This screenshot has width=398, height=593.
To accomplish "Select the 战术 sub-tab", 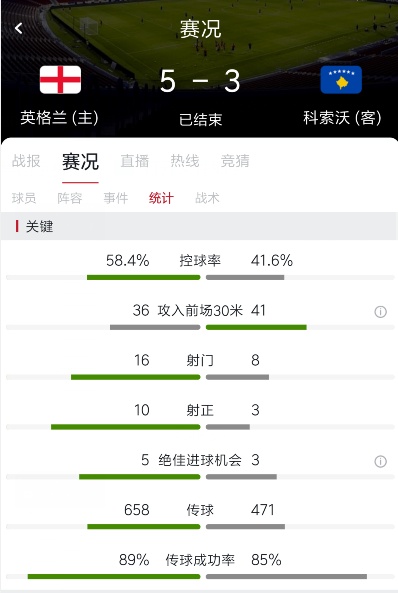I will pyautogui.click(x=207, y=198).
